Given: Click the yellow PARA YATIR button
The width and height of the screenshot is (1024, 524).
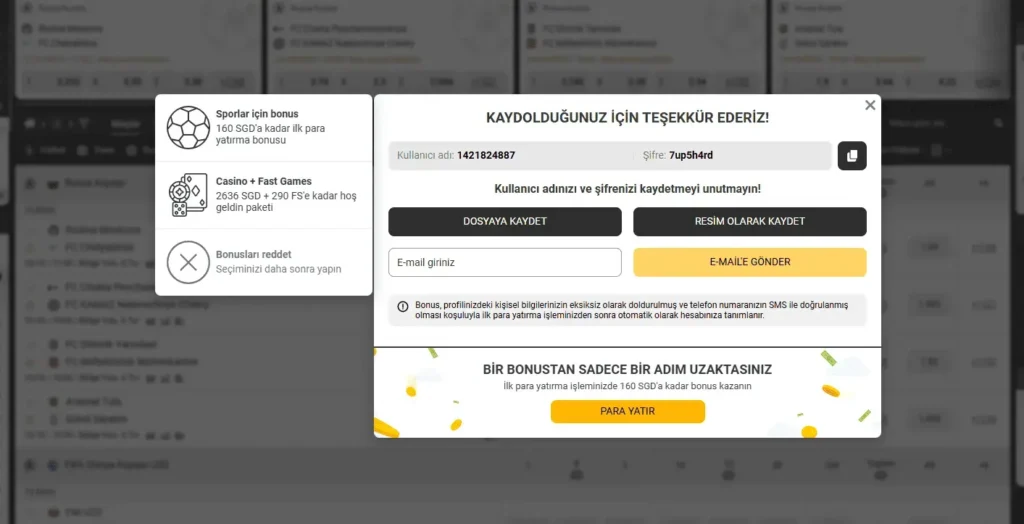Looking at the screenshot, I should pos(627,411).
